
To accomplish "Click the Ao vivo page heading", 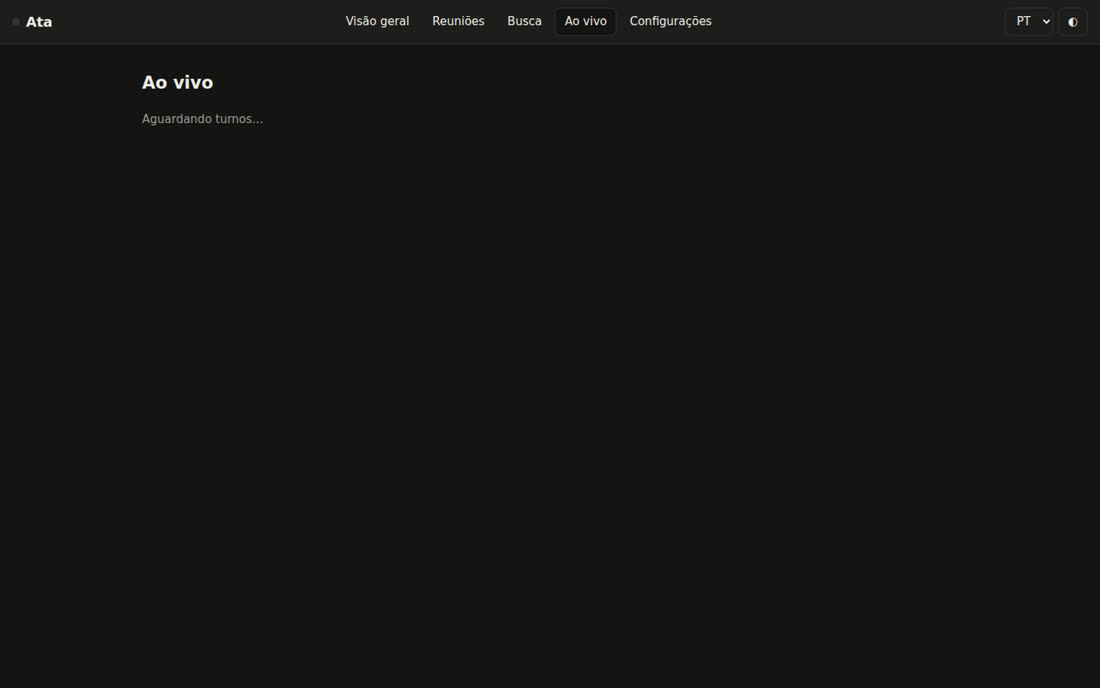I will (x=177, y=83).
